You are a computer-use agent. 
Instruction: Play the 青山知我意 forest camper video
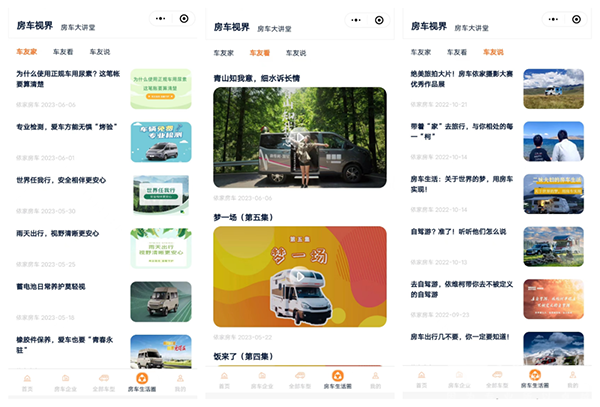pos(299,137)
